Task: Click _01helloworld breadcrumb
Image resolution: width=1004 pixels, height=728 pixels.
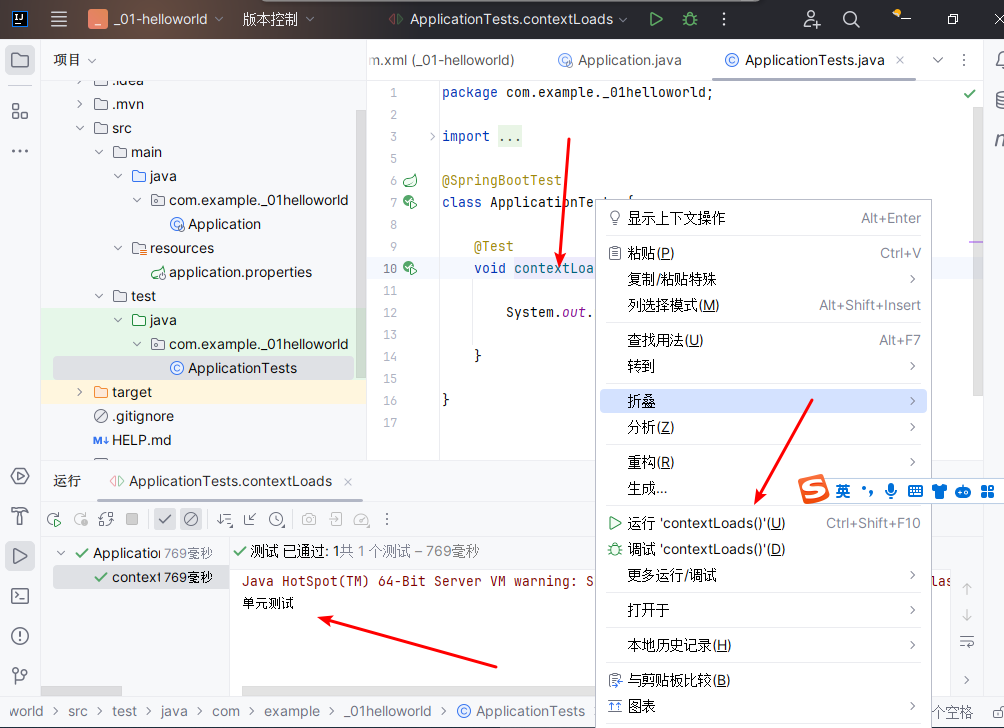Action: [387, 711]
